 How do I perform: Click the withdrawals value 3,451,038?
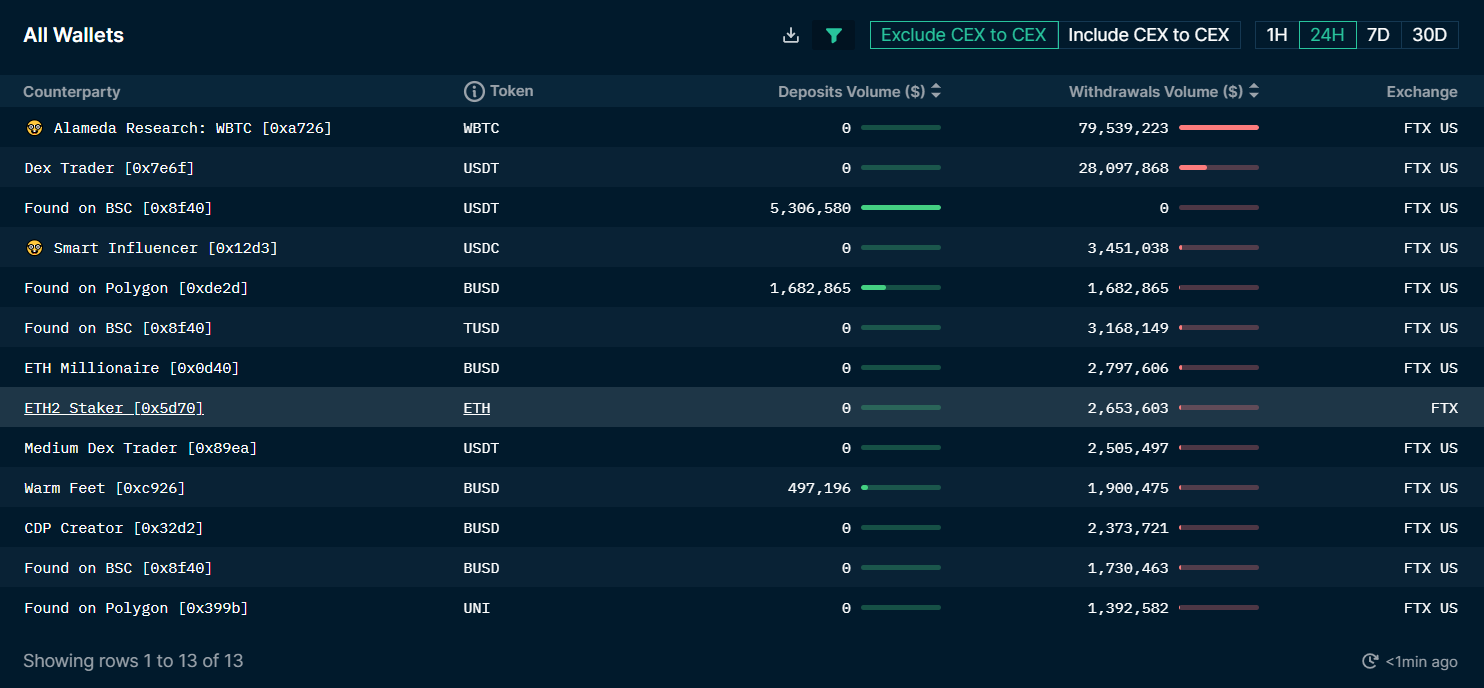point(1128,248)
